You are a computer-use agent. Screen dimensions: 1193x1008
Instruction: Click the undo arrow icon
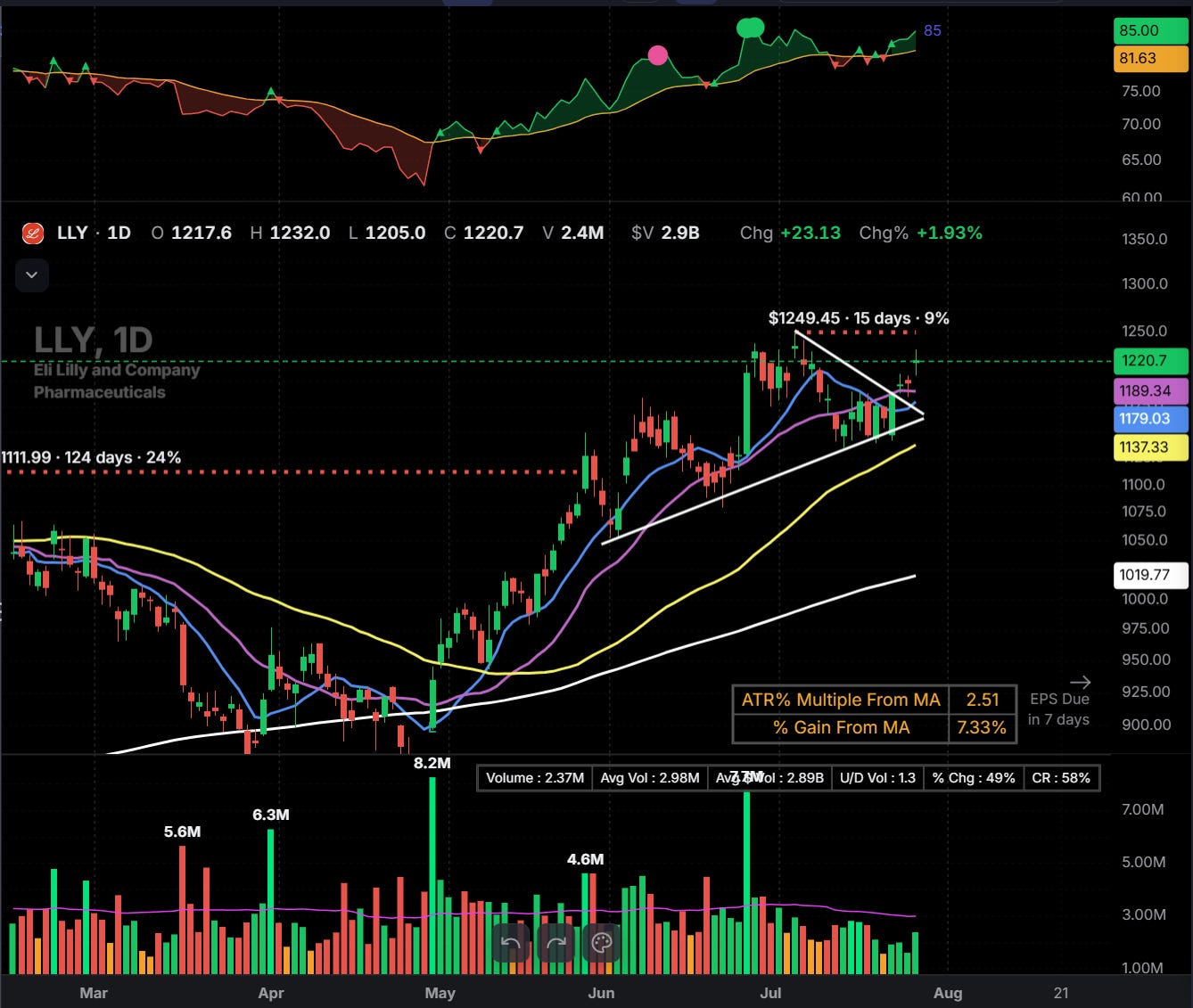coord(511,943)
